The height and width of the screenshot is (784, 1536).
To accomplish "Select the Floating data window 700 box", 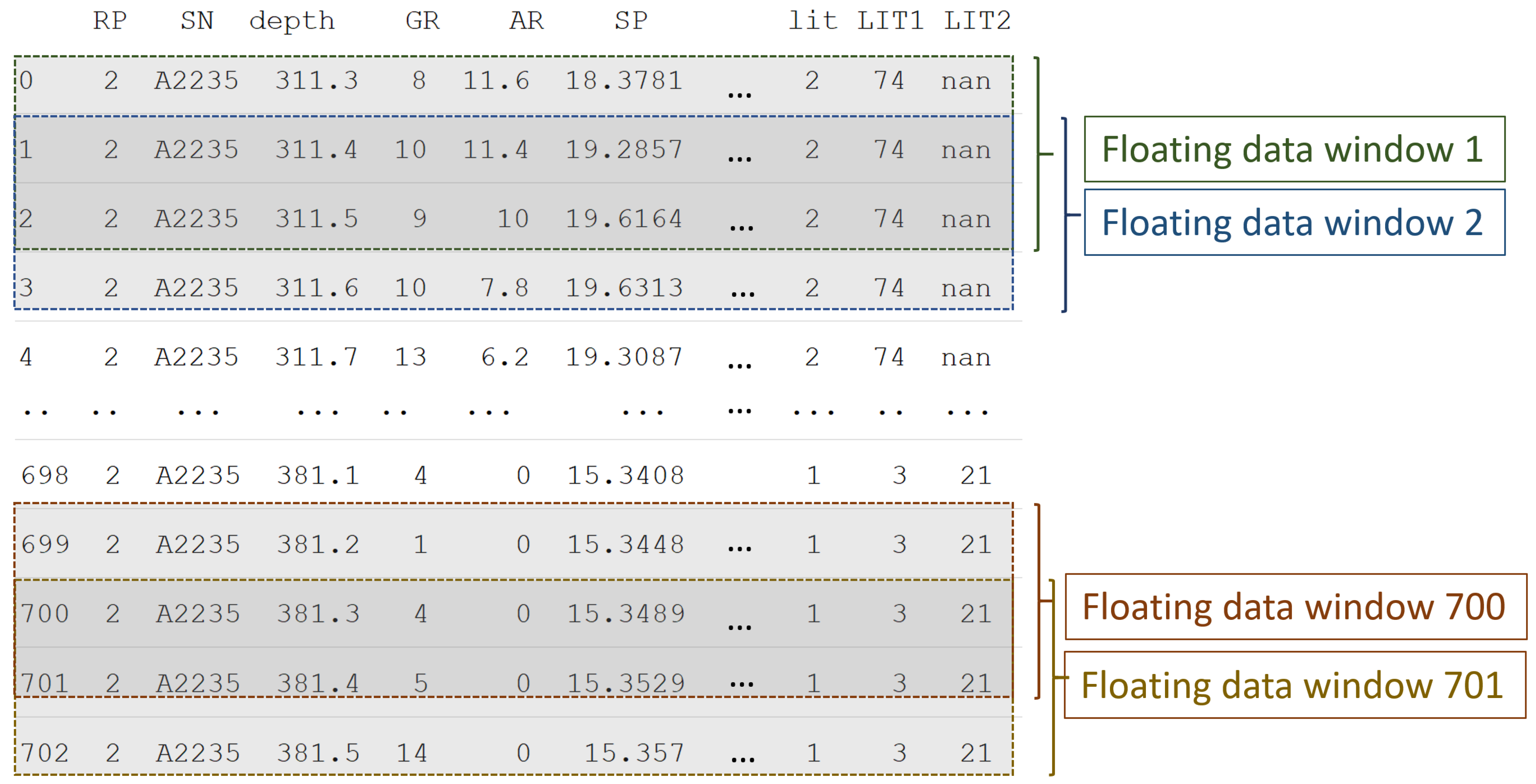I will [1295, 607].
